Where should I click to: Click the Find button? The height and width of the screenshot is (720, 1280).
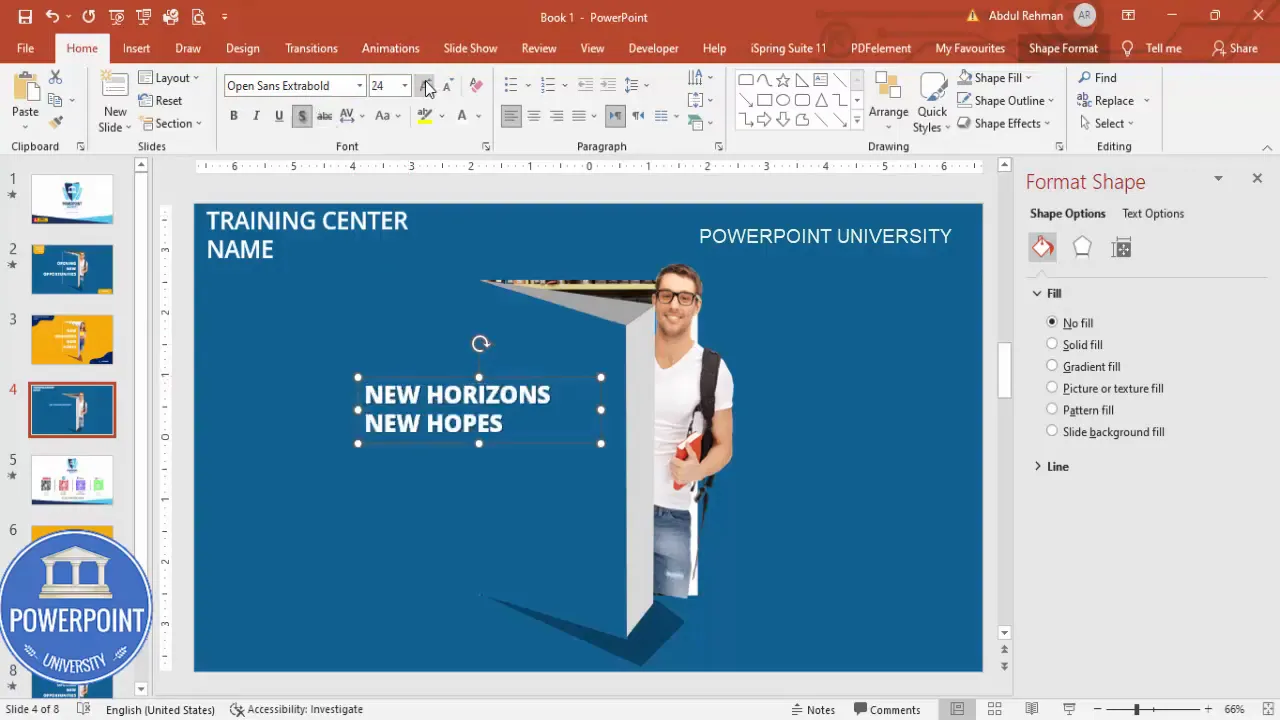1097,78
